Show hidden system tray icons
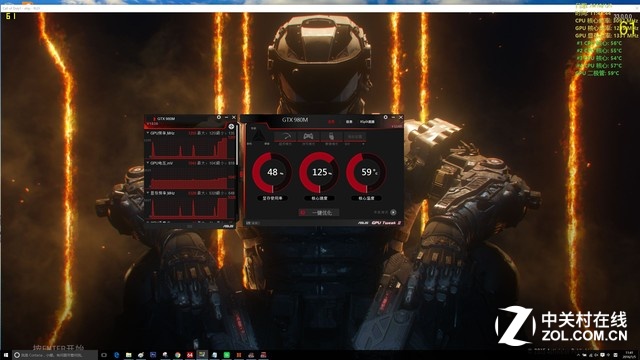This screenshot has width=640, height=360. [x=578, y=355]
